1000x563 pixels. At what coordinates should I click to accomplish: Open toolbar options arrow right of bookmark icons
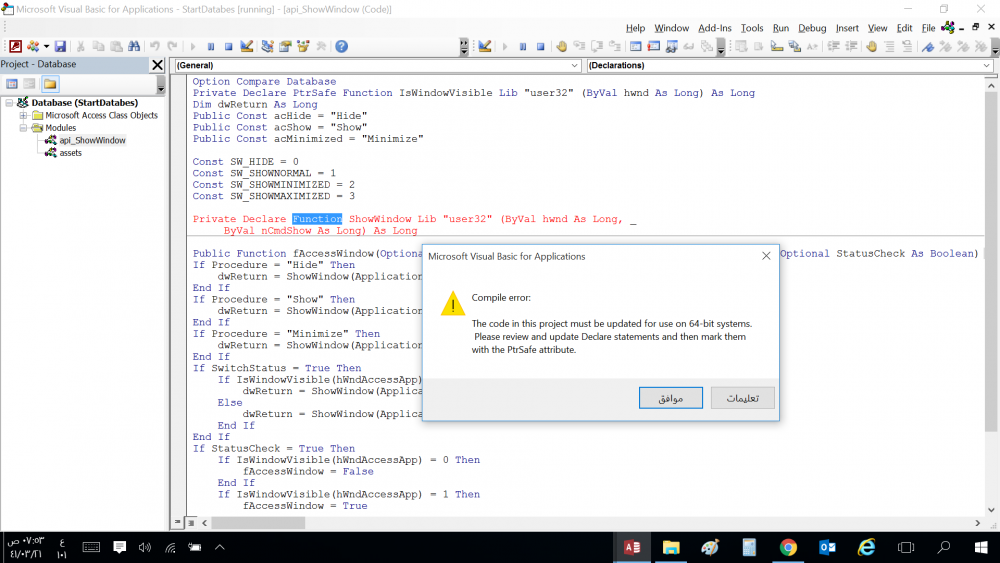click(995, 47)
